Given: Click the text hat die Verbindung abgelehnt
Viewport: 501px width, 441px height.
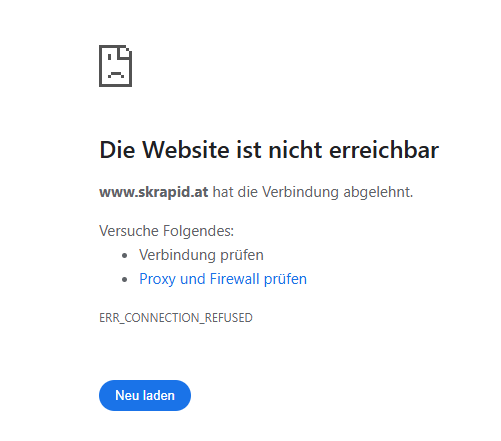Looking at the screenshot, I should click(313, 192).
